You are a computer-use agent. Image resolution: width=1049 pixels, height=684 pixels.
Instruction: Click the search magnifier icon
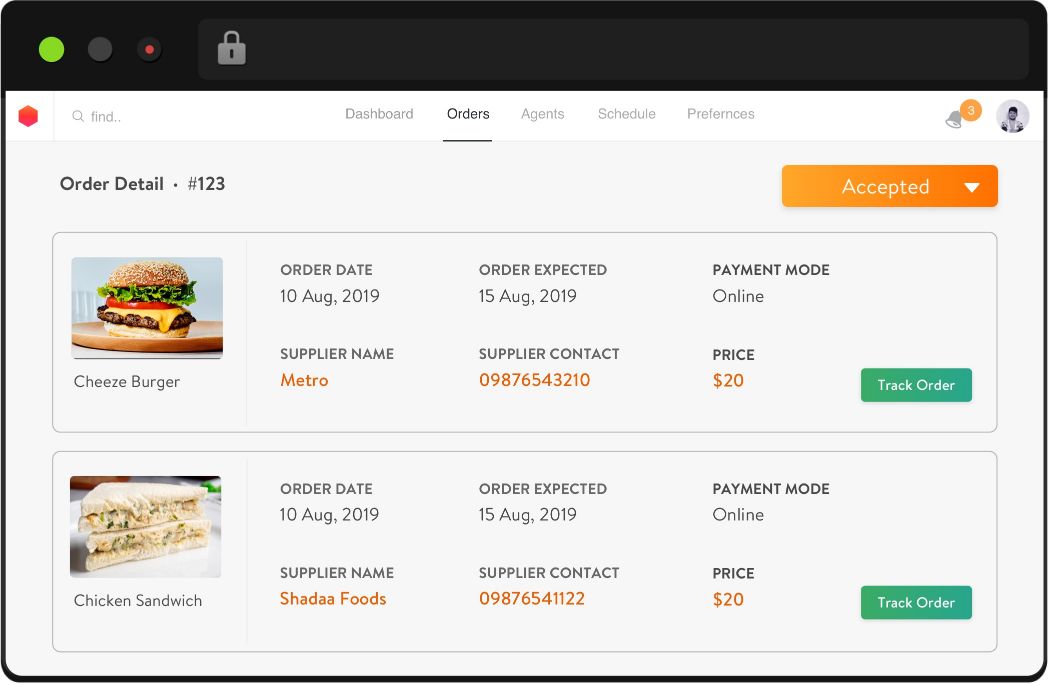point(78,117)
